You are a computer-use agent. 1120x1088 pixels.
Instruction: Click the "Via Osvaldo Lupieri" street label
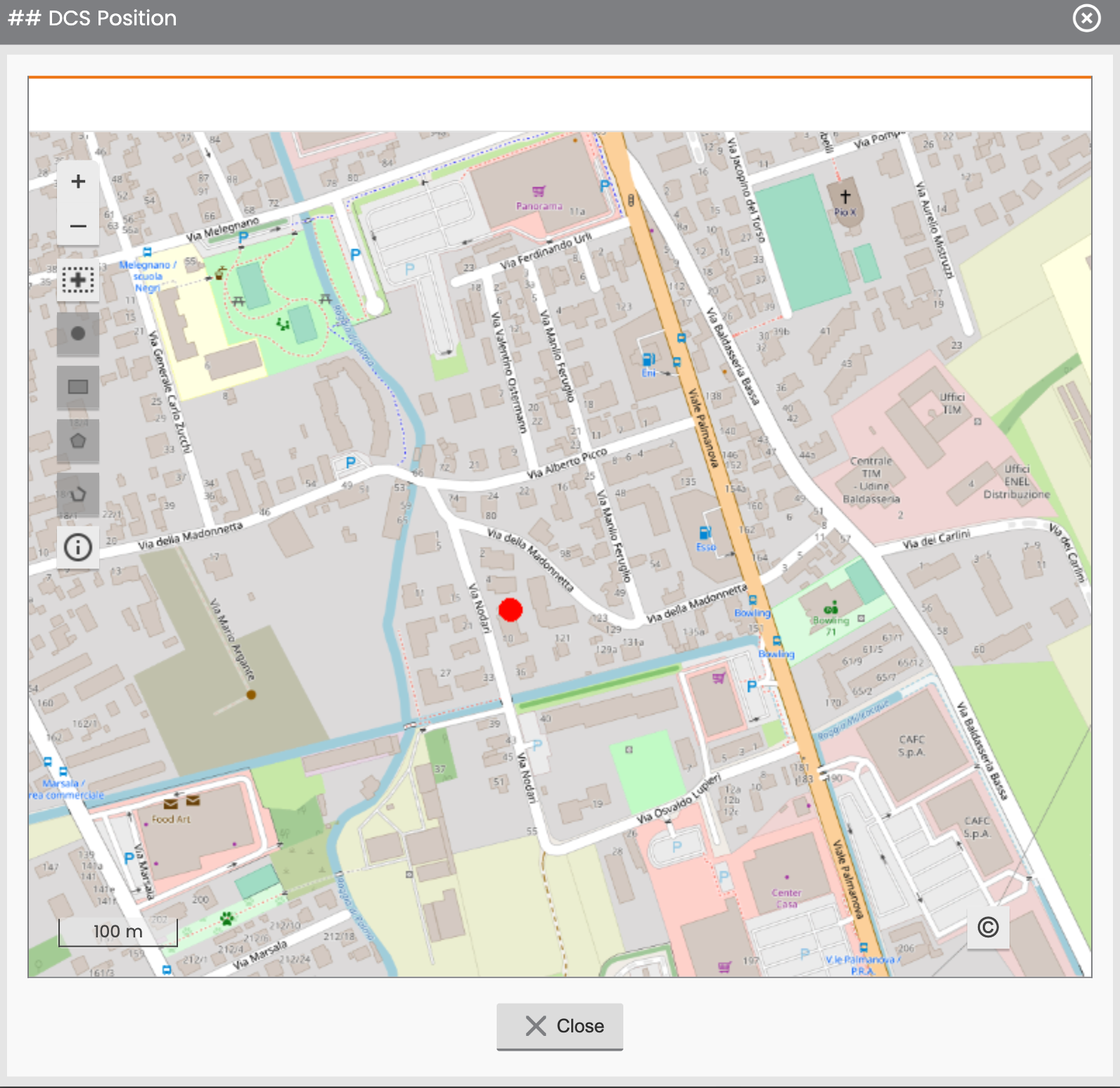679,799
